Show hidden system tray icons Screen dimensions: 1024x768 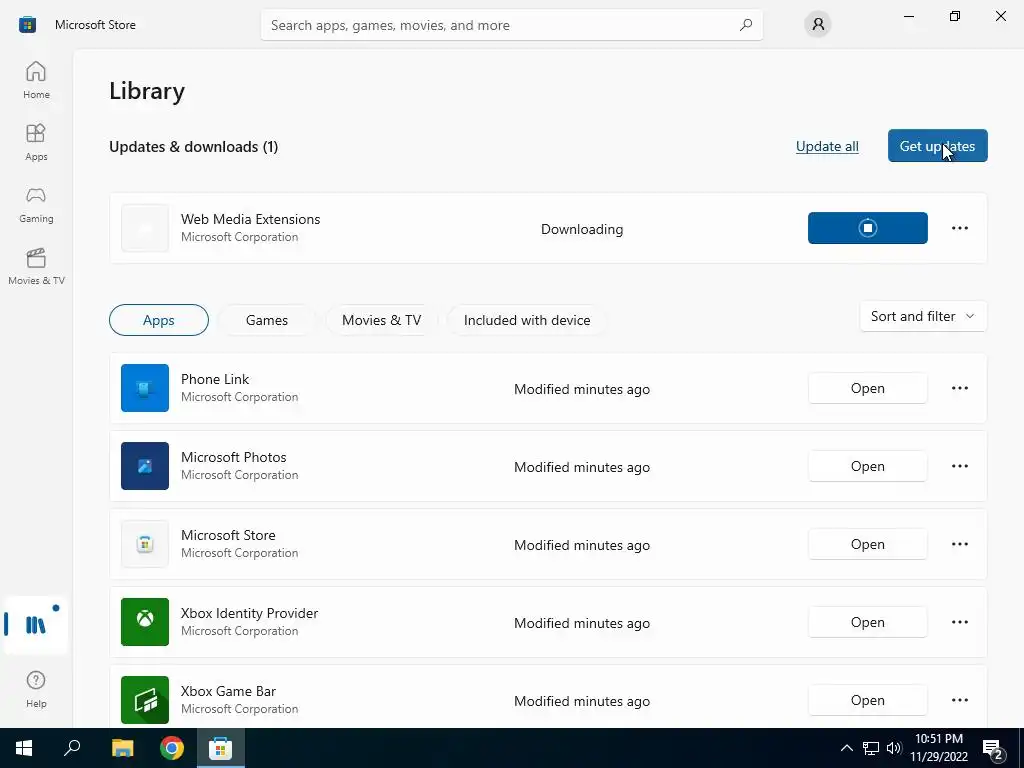point(846,748)
